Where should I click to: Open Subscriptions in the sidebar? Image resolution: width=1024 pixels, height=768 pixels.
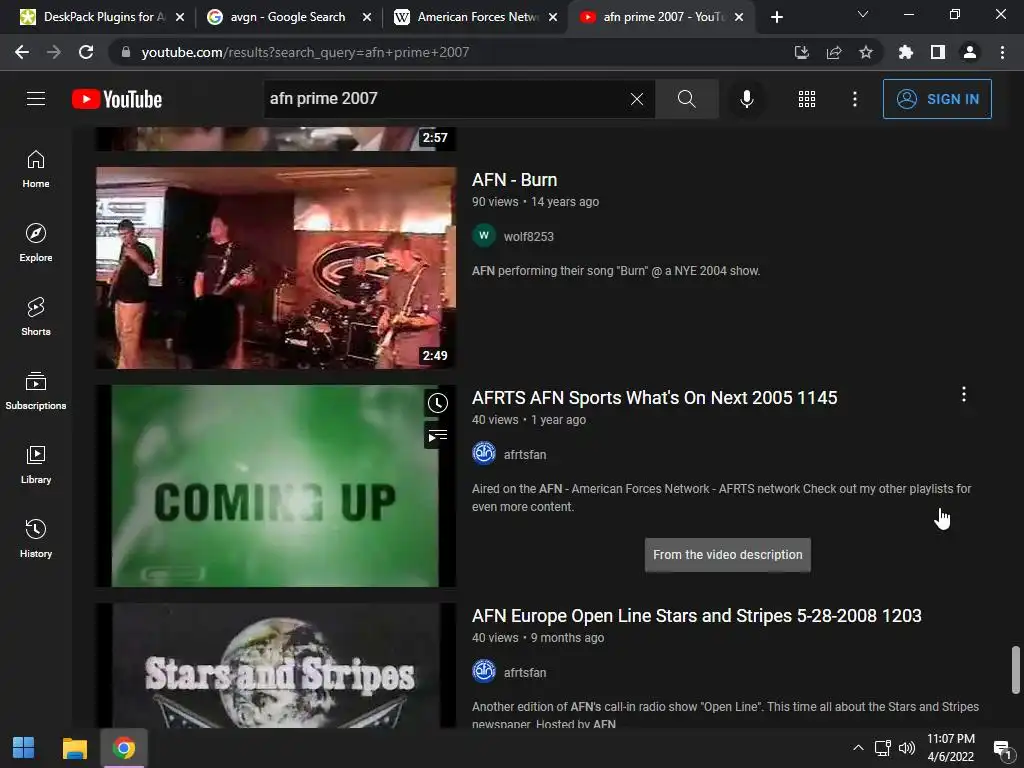pyautogui.click(x=36, y=390)
